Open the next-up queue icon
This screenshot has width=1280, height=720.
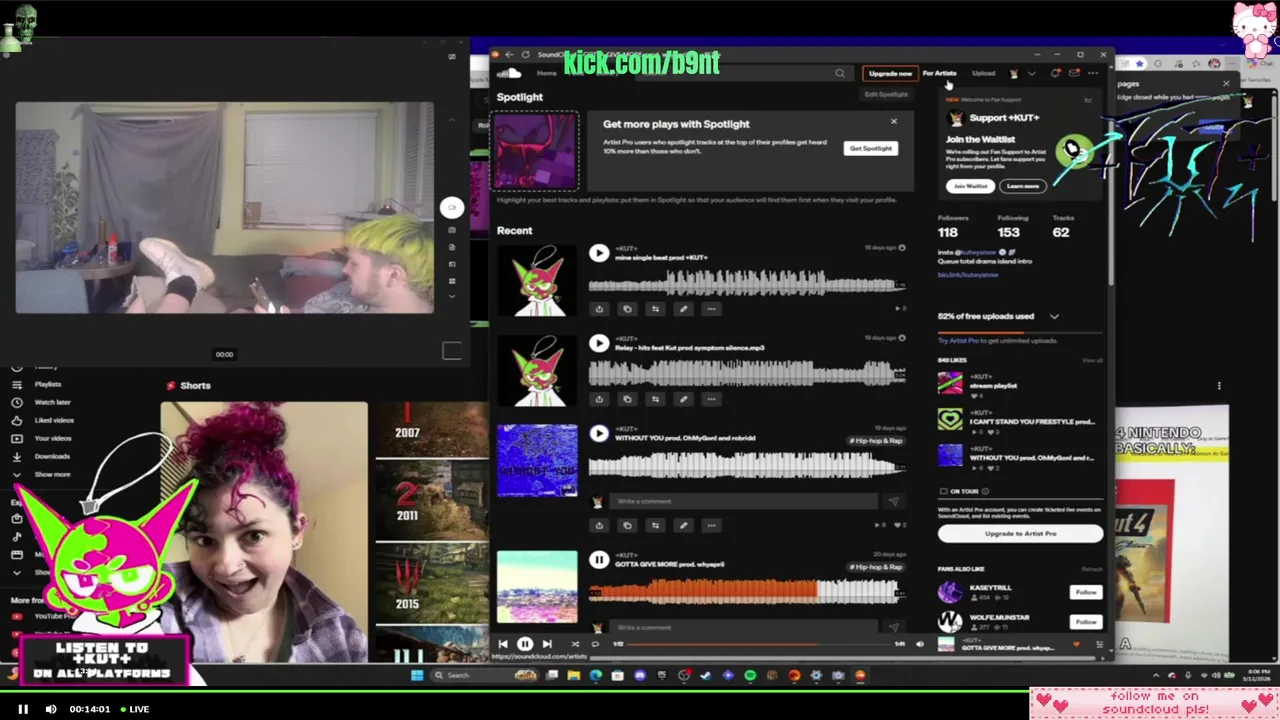pos(1099,645)
